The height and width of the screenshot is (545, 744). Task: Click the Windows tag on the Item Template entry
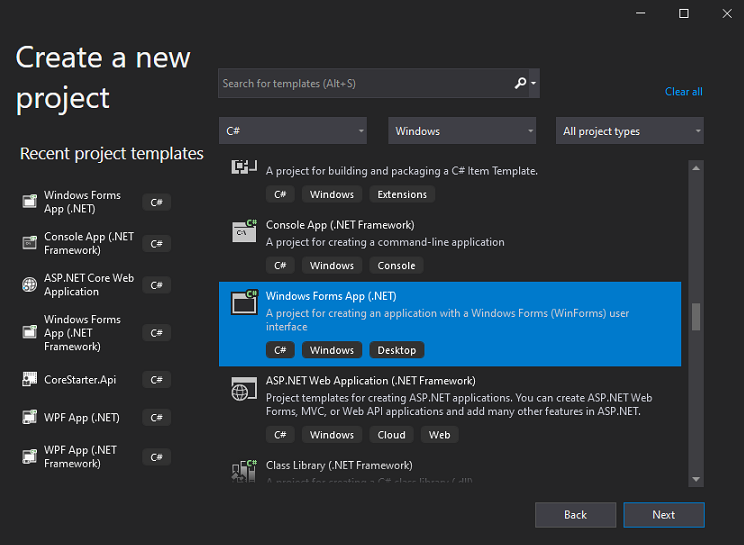point(332,194)
